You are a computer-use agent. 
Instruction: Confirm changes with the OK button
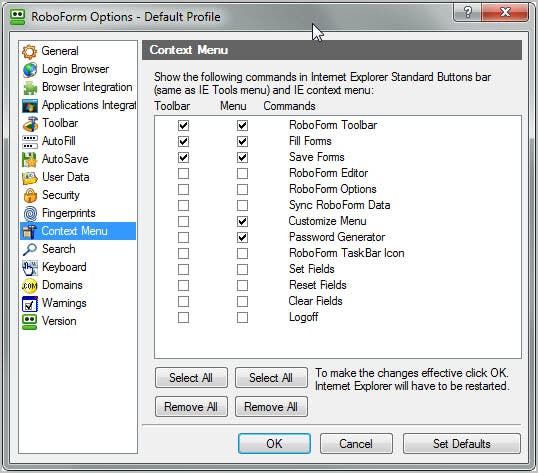[274, 444]
